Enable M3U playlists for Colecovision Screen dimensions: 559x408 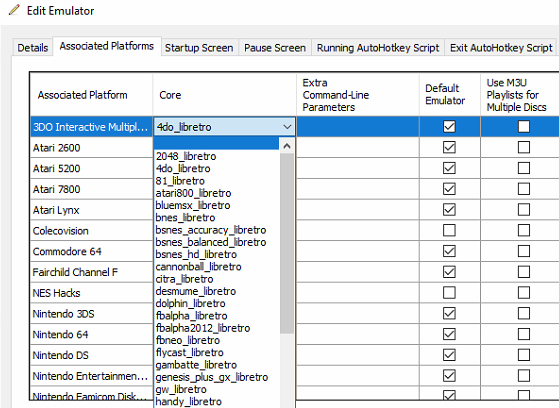(524, 230)
